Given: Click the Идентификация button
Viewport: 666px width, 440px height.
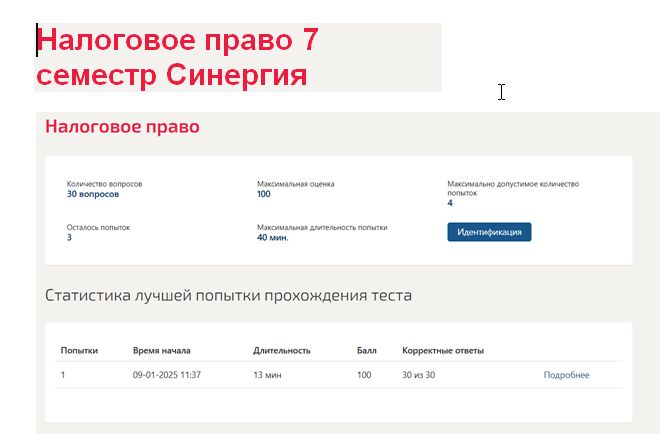Looking at the screenshot, I should pyautogui.click(x=489, y=232).
